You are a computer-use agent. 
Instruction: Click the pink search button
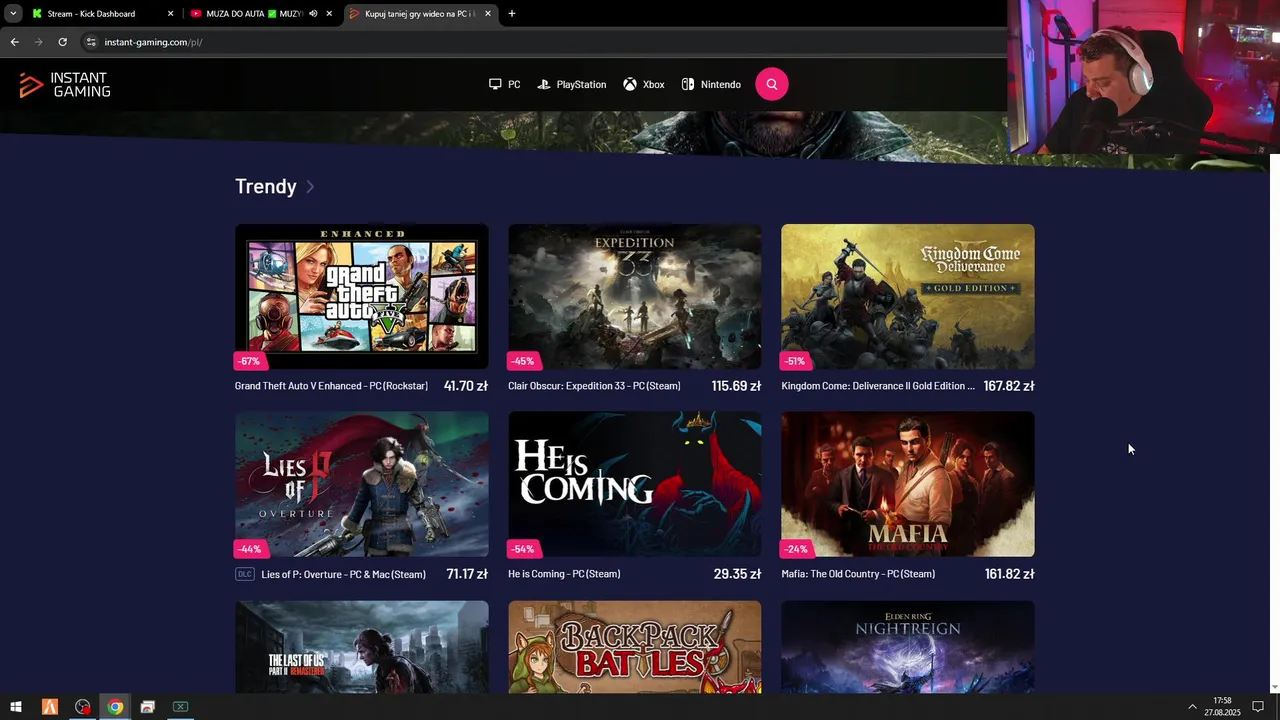click(772, 84)
